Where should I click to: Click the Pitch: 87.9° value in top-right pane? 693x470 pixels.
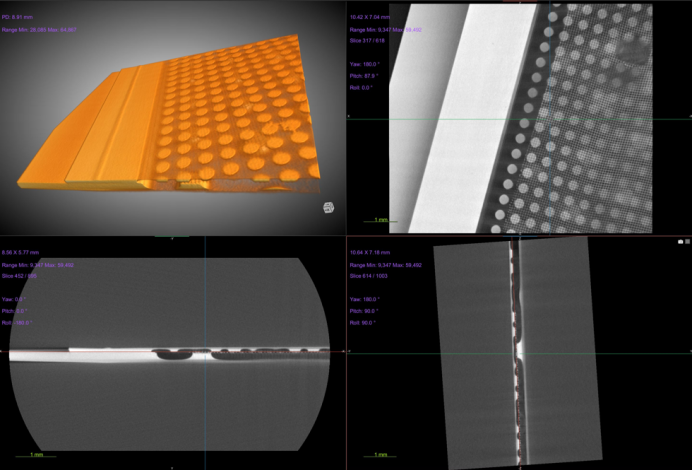point(364,75)
